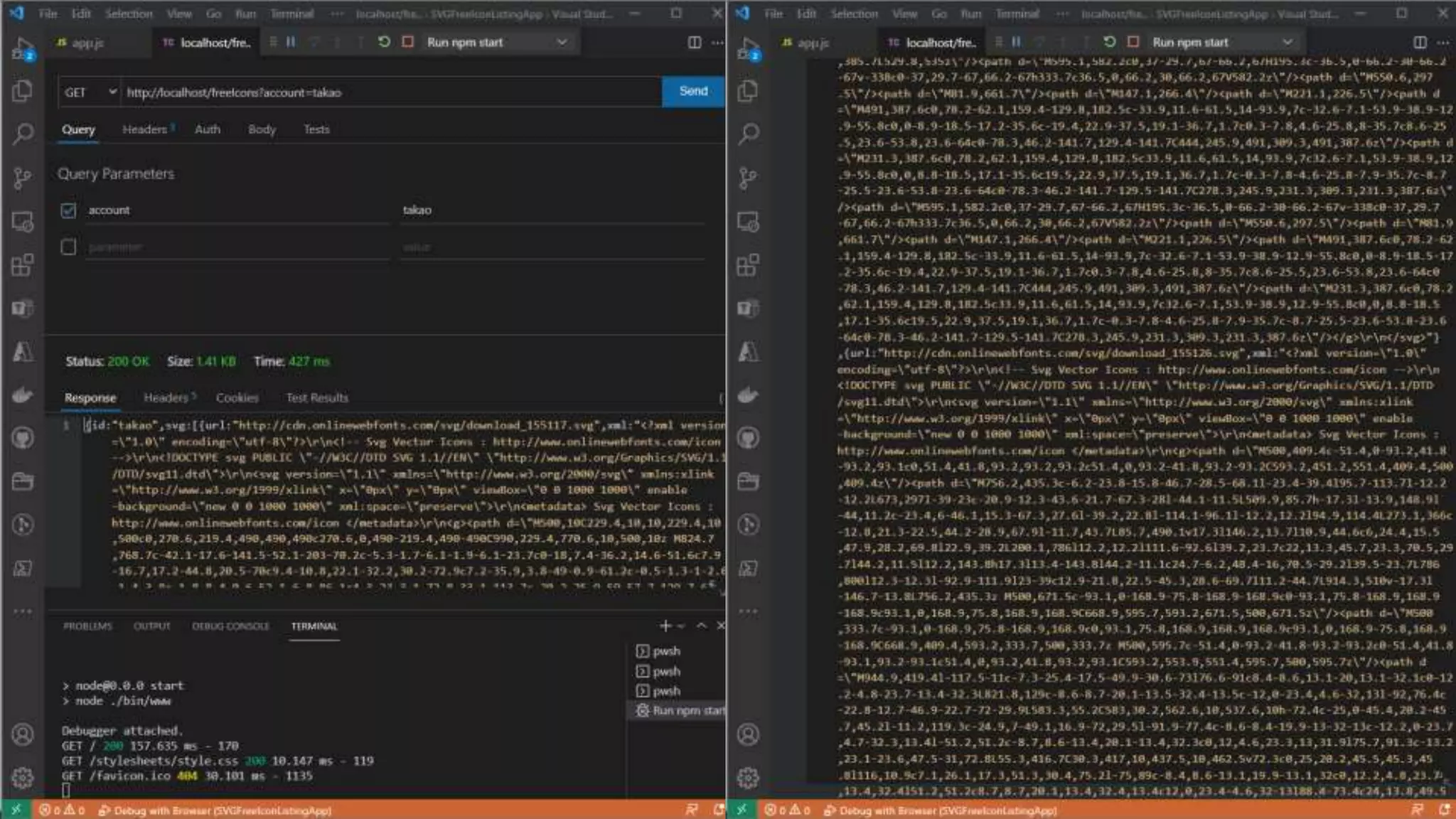Stop debugging in right window toolbar
Image resolution: width=1456 pixels, height=819 pixels.
pos(1134,42)
